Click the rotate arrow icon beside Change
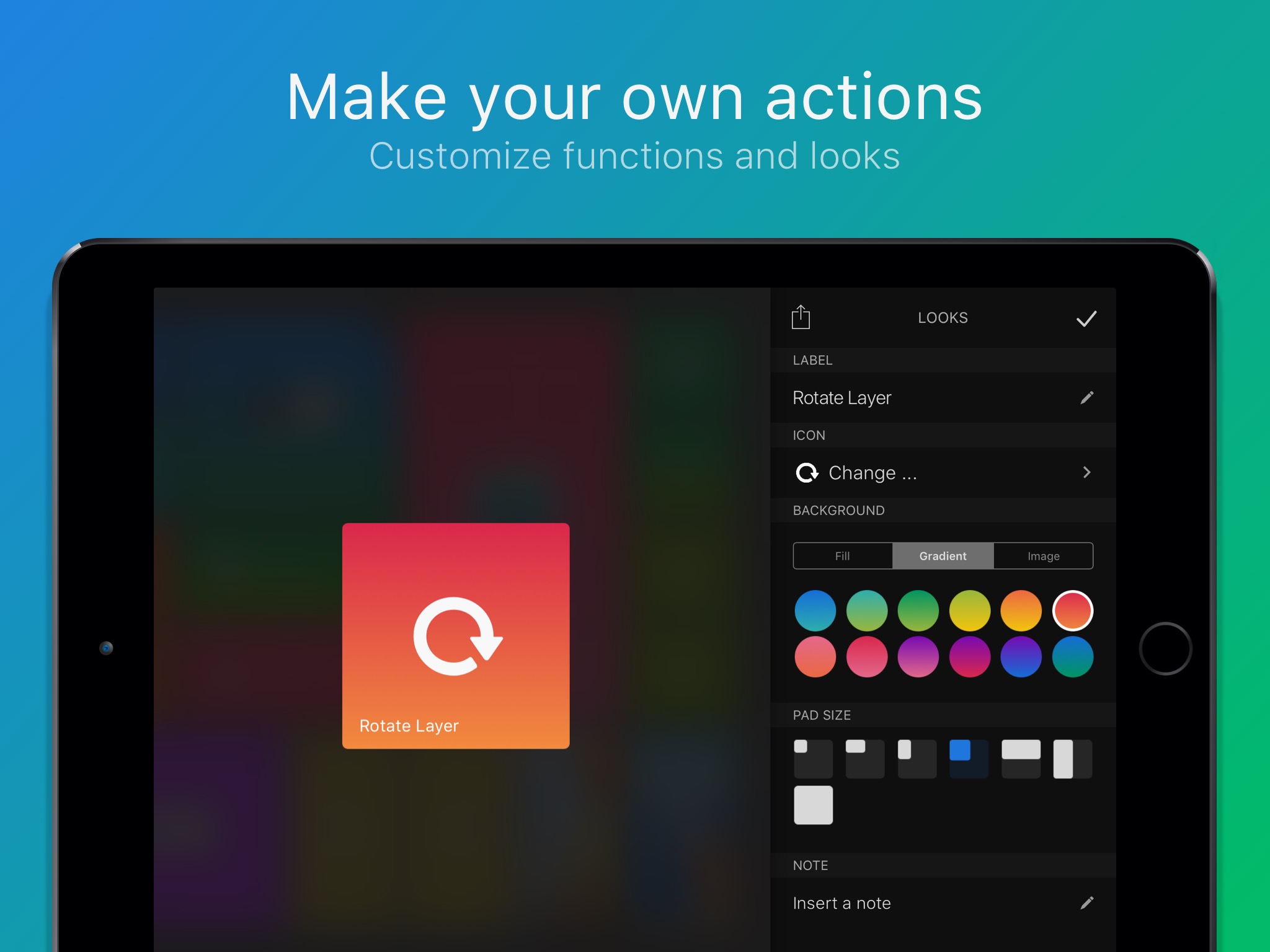Screen dimensions: 1270x952 click(807, 473)
